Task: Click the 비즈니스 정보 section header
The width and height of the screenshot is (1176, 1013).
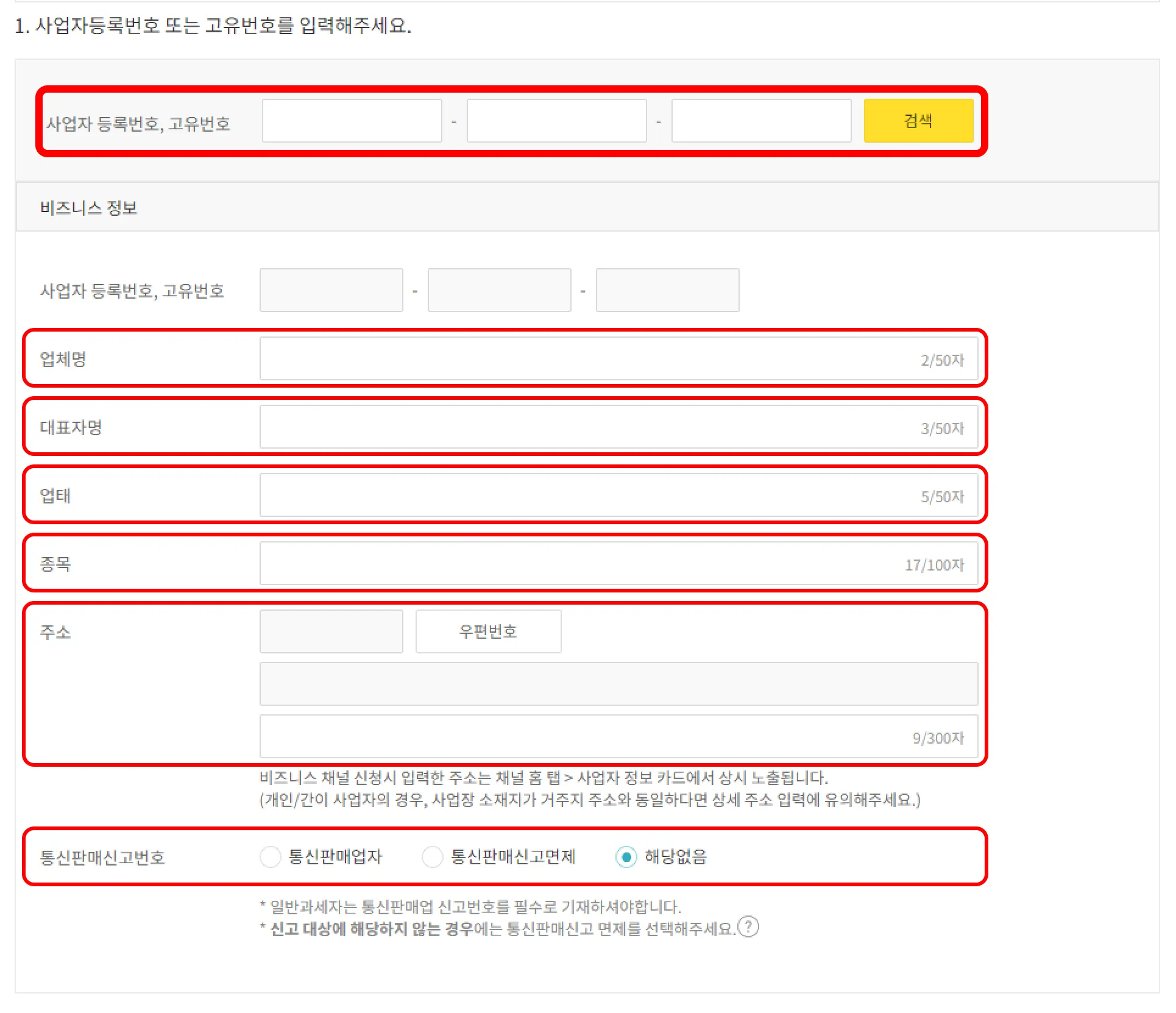Action: (x=89, y=208)
